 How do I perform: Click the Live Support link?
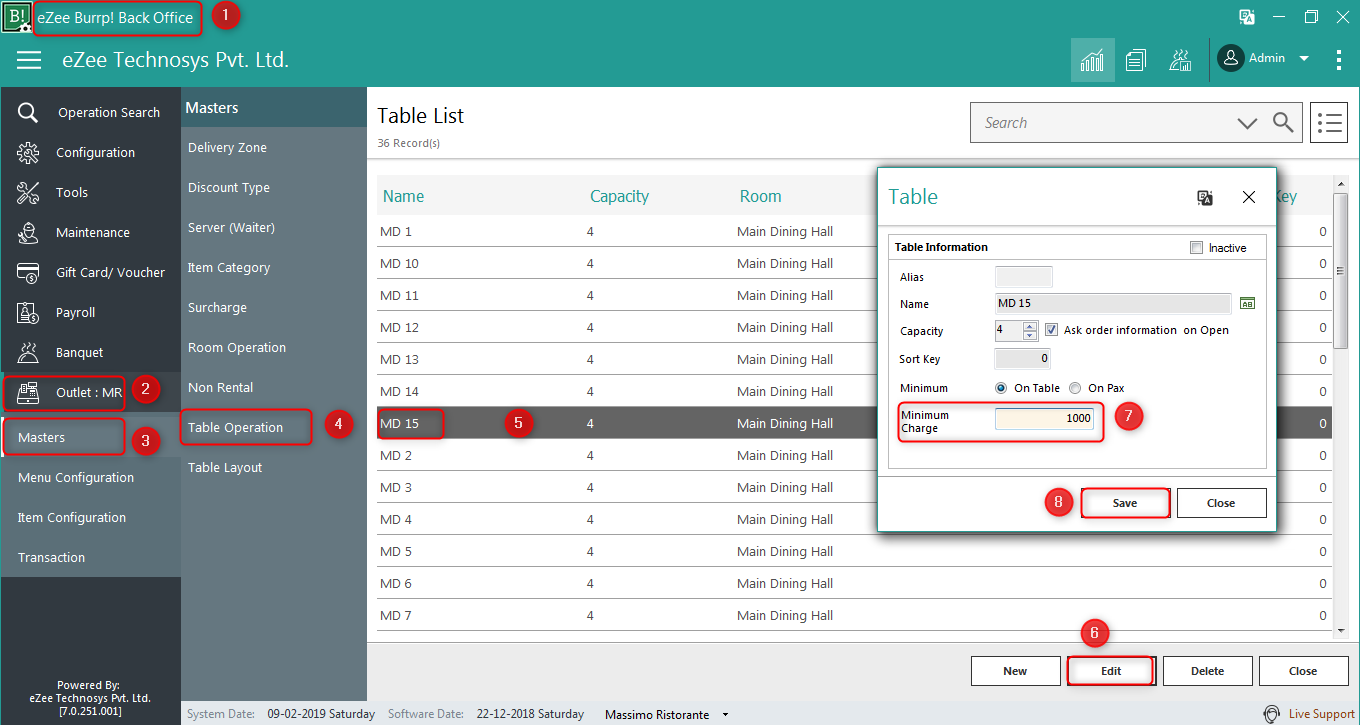[1321, 714]
